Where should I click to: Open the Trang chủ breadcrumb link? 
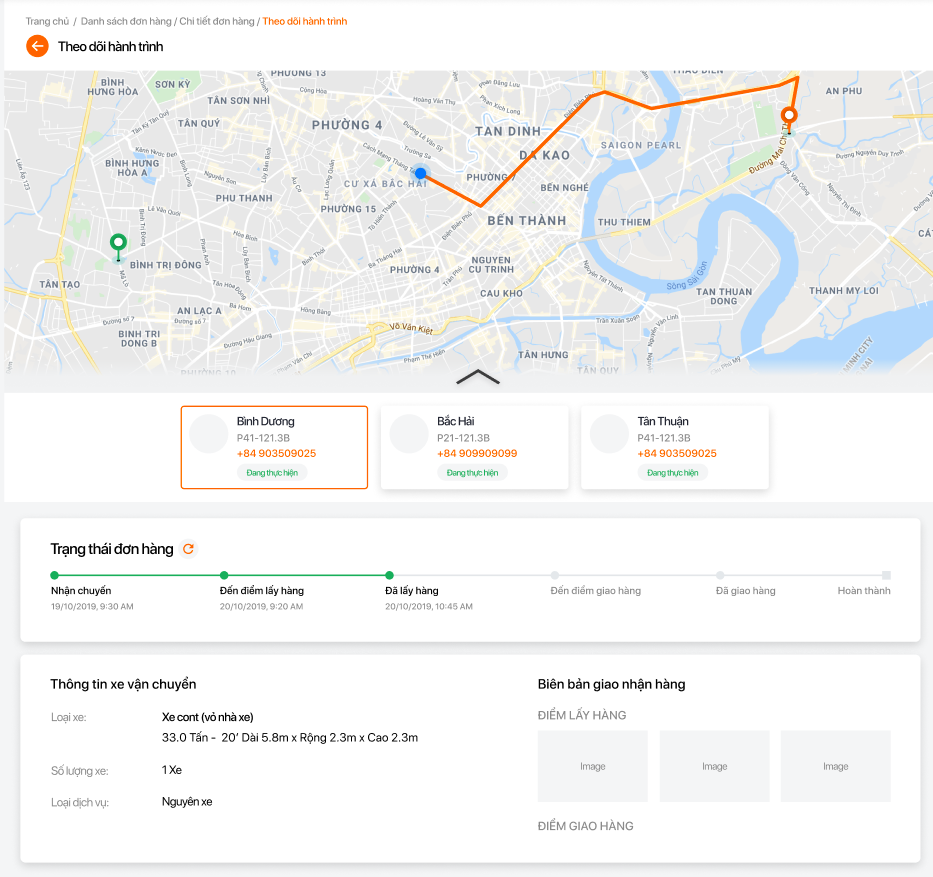(47, 21)
